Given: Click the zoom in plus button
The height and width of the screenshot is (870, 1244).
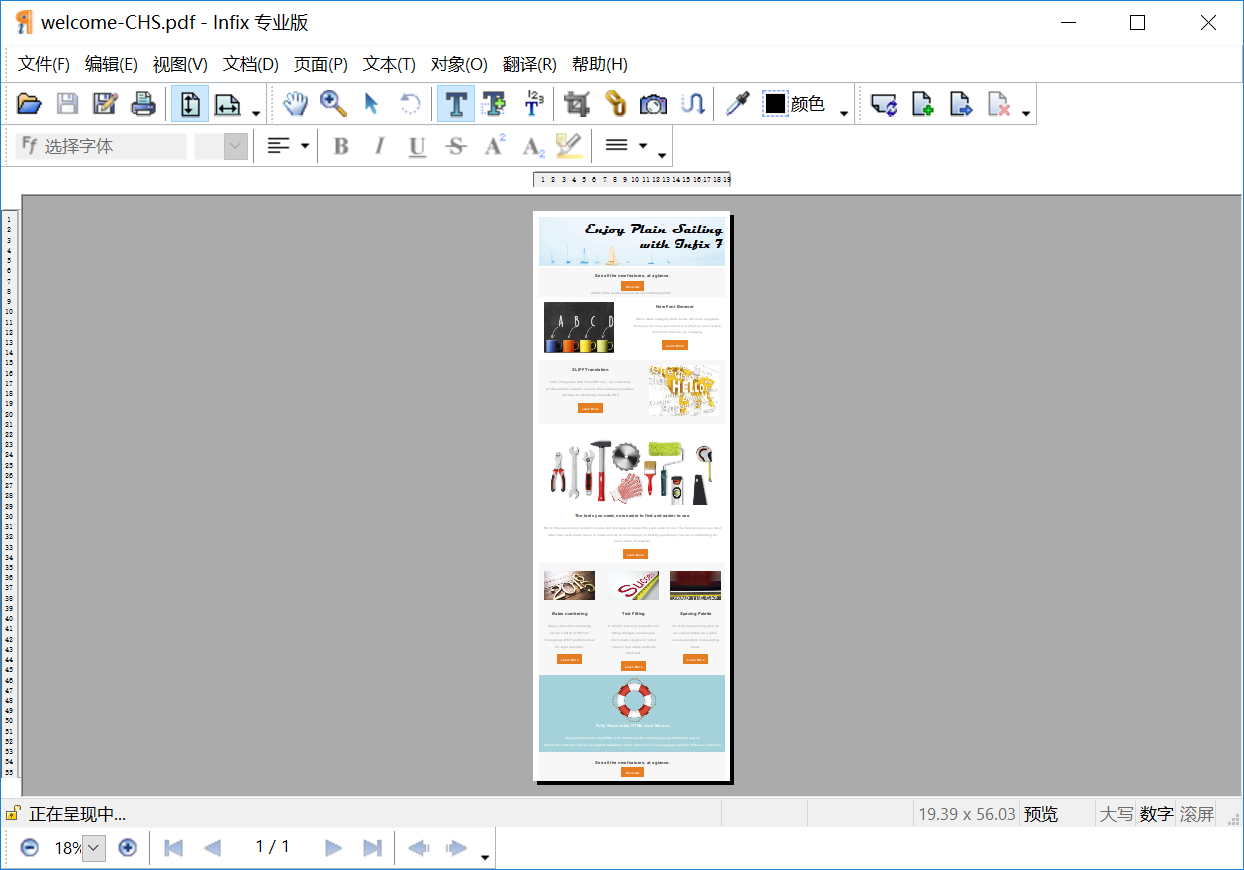Looking at the screenshot, I should [x=127, y=847].
